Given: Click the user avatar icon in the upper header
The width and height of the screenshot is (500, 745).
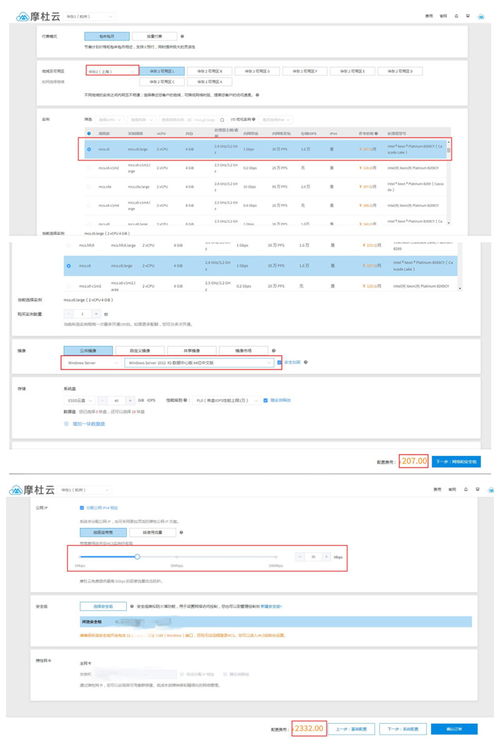Looking at the screenshot, I should coord(481,16).
